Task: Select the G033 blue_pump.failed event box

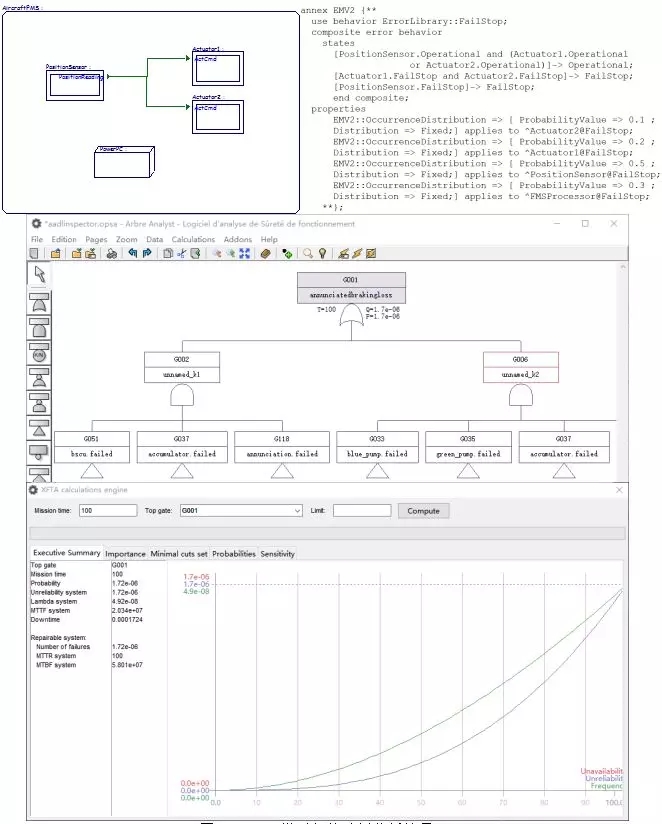Action: click(x=377, y=447)
